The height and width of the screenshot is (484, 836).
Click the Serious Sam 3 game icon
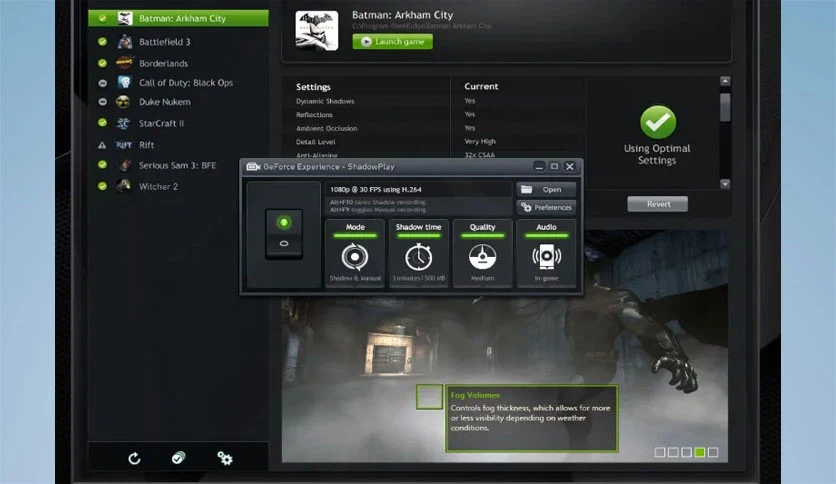[x=125, y=165]
